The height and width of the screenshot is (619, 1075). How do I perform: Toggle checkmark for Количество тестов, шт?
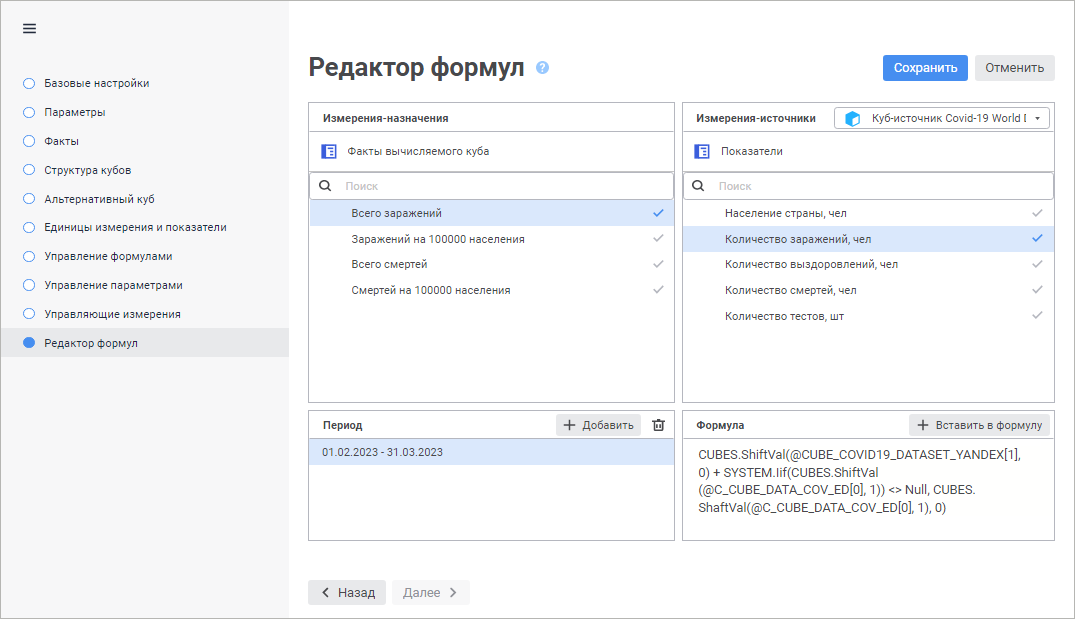[x=1037, y=316]
